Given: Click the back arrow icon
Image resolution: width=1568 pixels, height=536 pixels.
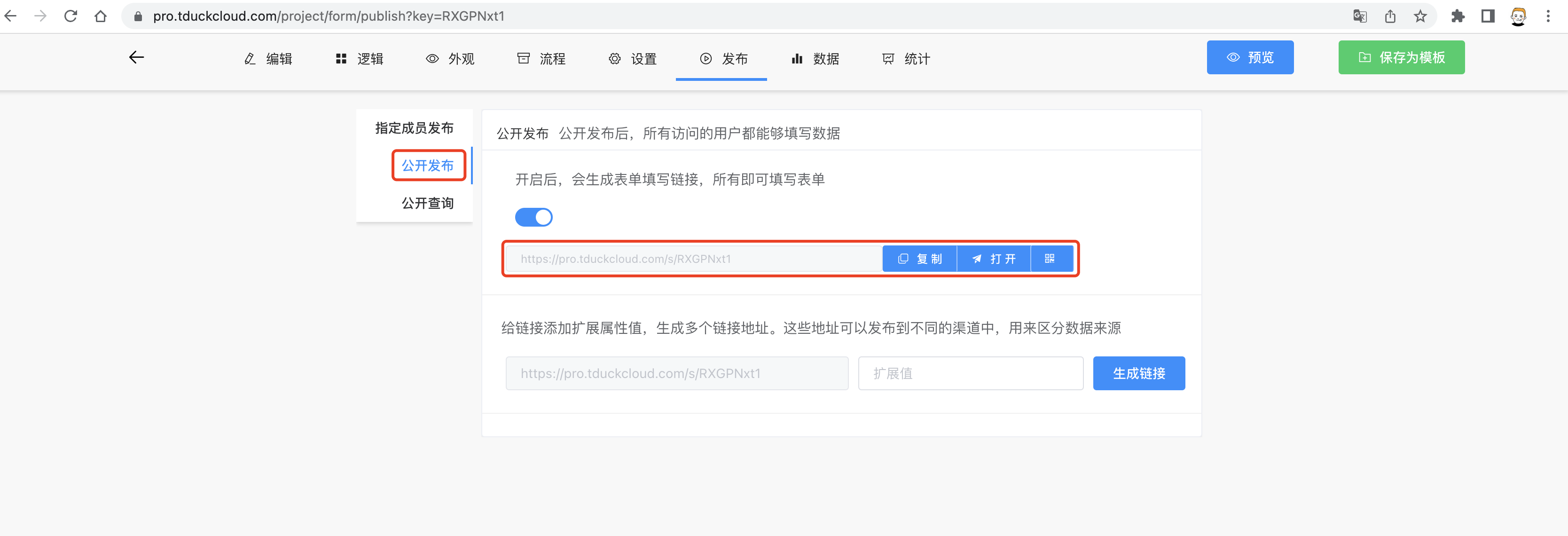Looking at the screenshot, I should tap(136, 57).
